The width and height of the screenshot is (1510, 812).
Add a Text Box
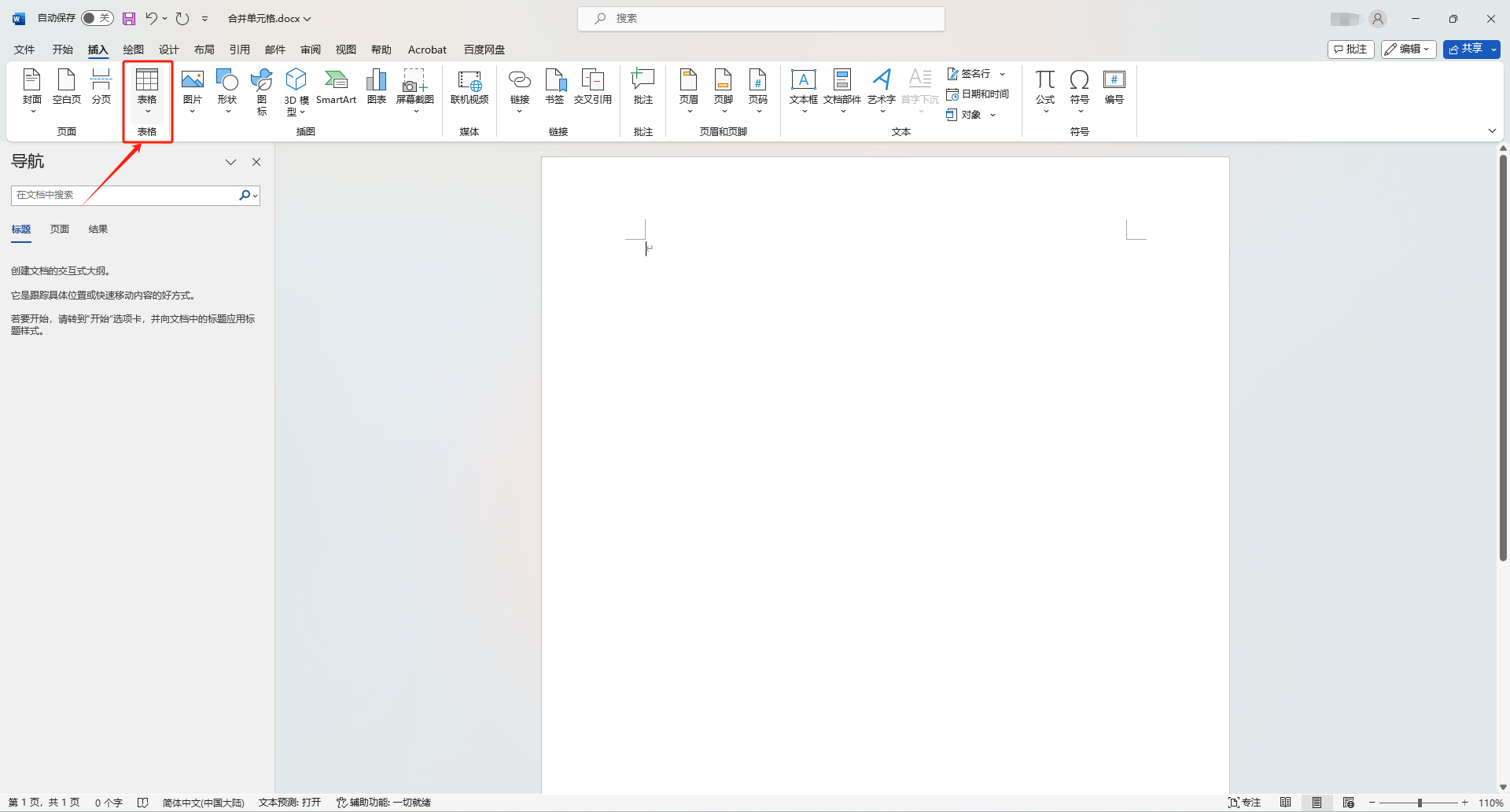(803, 90)
